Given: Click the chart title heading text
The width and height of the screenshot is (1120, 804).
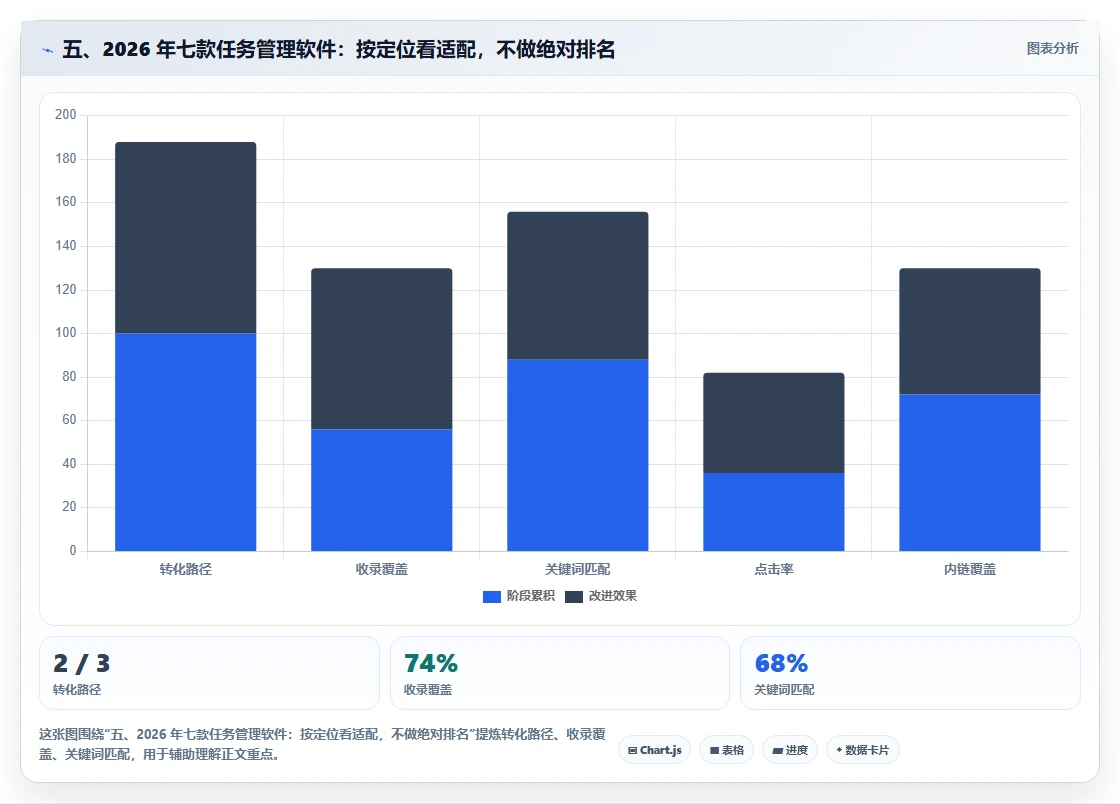Looking at the screenshot, I should coord(339,49).
